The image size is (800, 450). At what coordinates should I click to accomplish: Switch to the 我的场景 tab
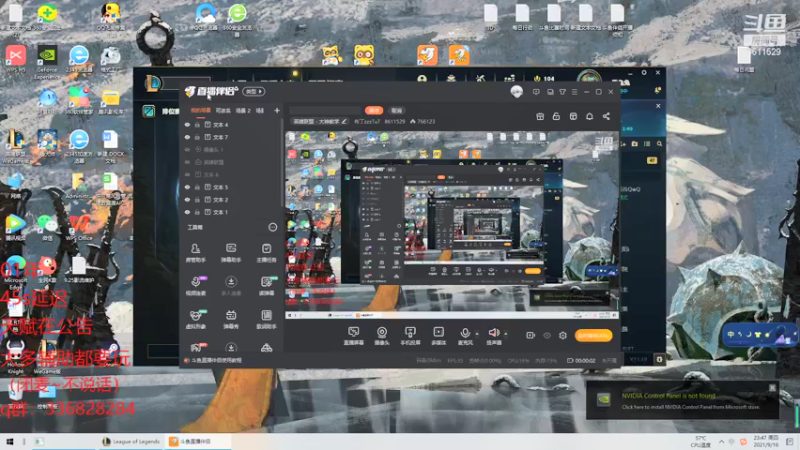click(x=201, y=110)
